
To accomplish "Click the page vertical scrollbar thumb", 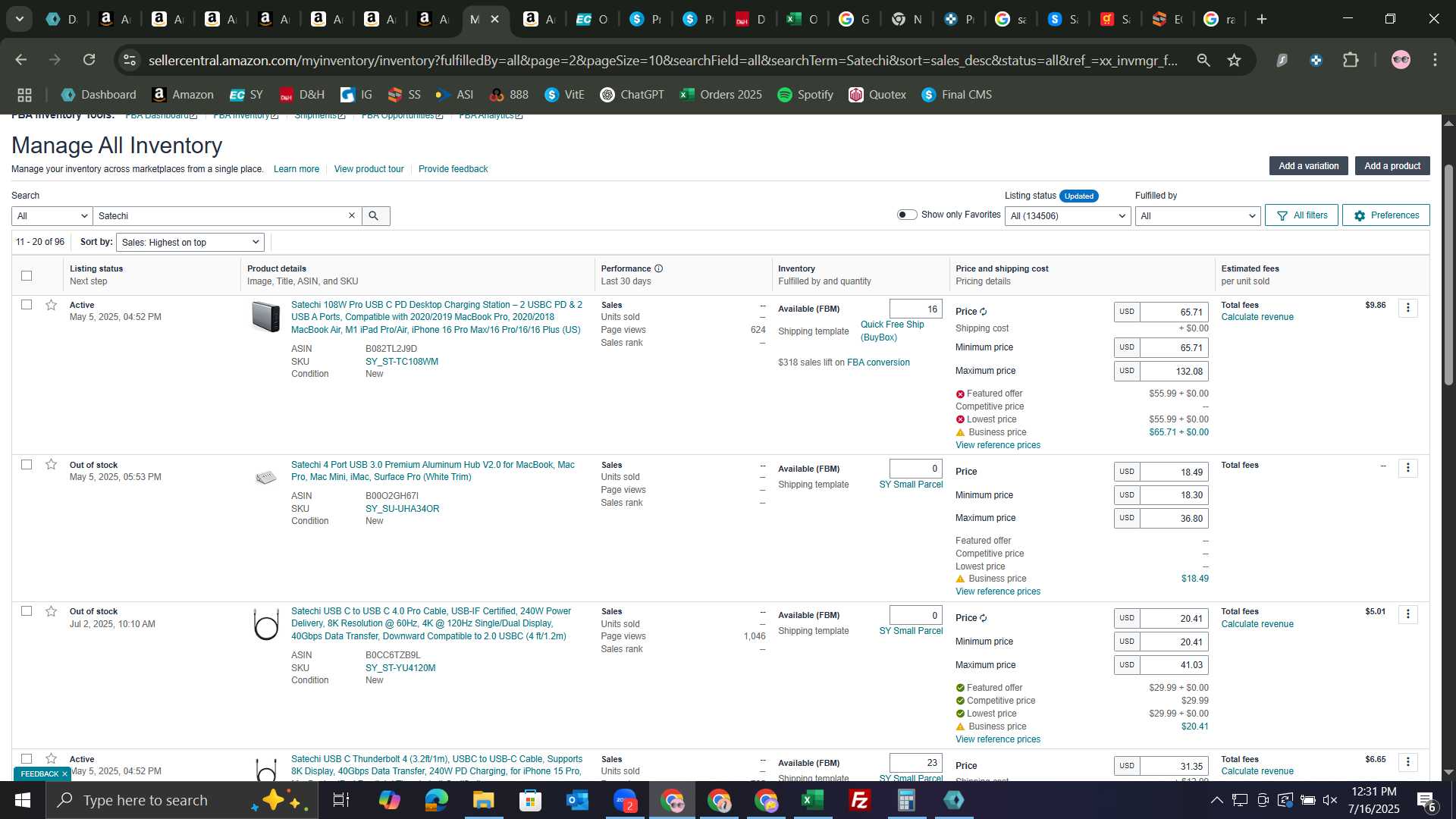I will (1448, 275).
